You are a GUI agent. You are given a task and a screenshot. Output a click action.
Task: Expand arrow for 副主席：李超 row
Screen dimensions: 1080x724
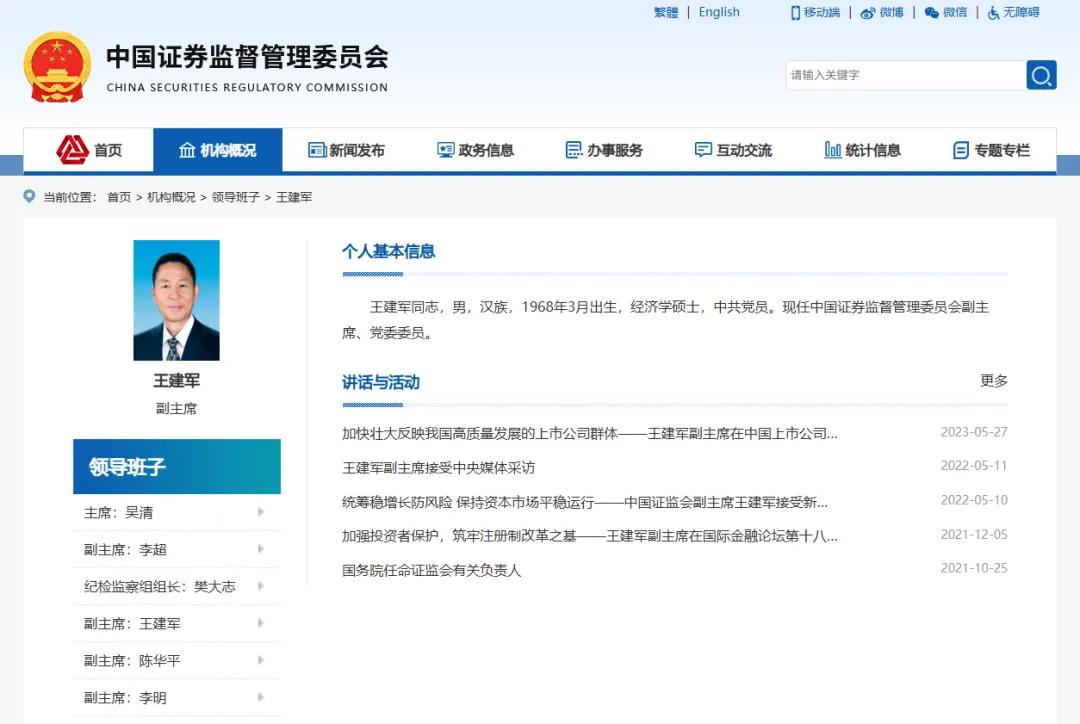coord(261,549)
